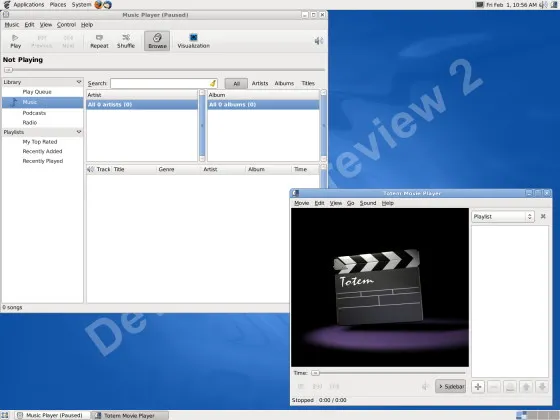
Task: Switch to Music Player in the taskbar
Action: [53, 415]
